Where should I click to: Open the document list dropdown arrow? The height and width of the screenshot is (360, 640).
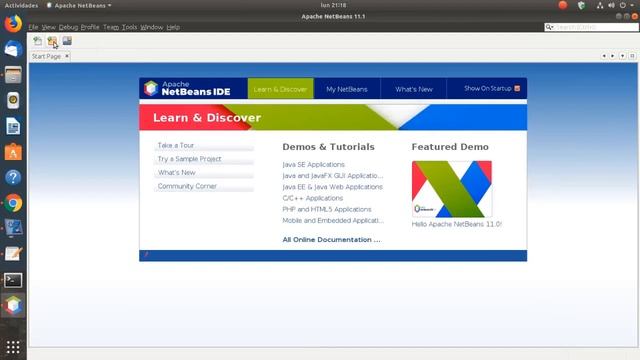(x=622, y=56)
